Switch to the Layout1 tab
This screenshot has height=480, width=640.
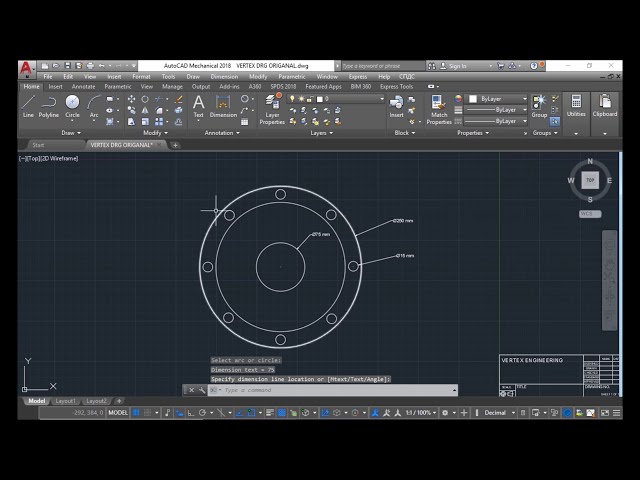pos(65,401)
